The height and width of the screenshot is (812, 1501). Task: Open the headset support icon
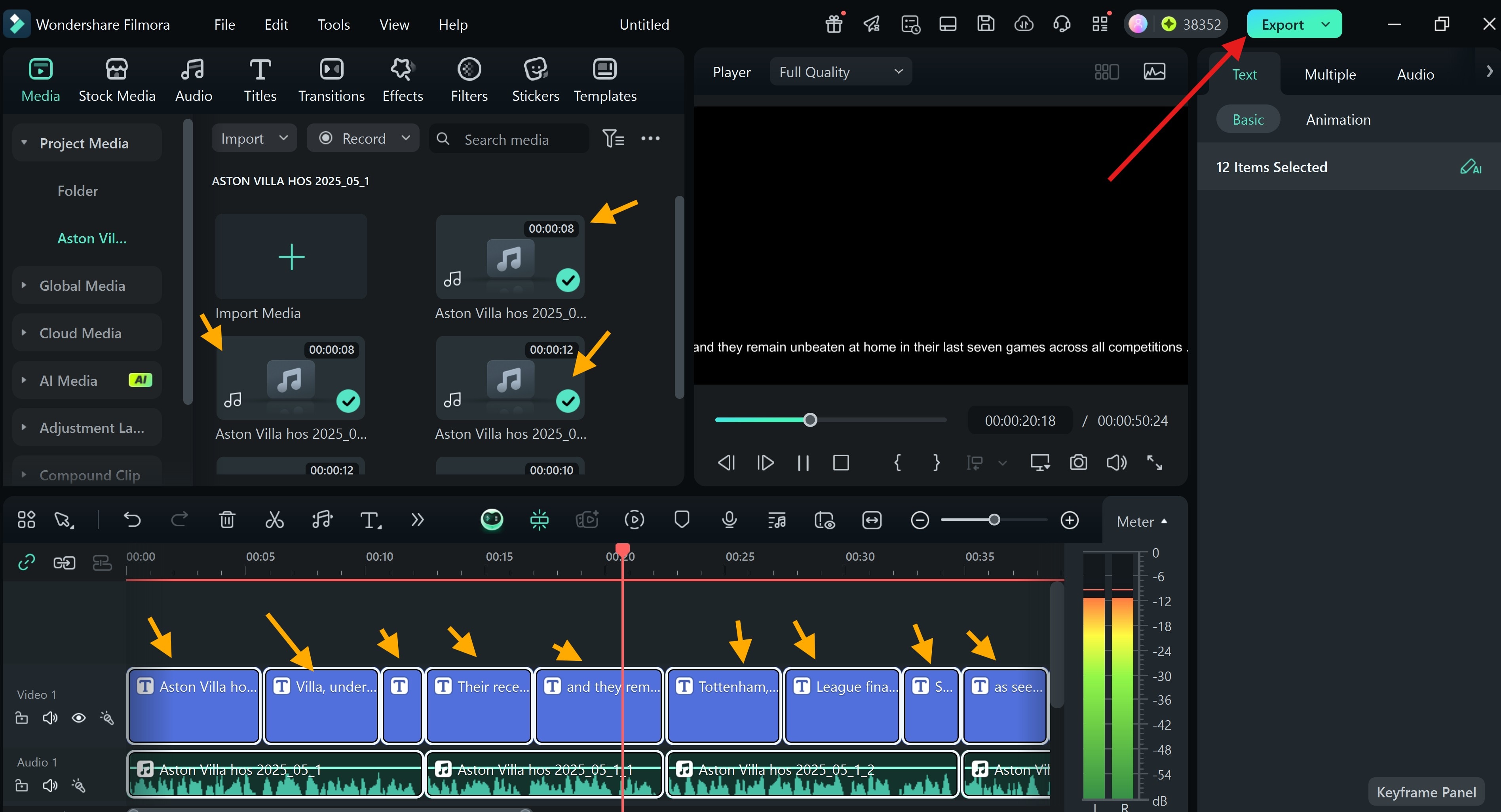(1062, 24)
